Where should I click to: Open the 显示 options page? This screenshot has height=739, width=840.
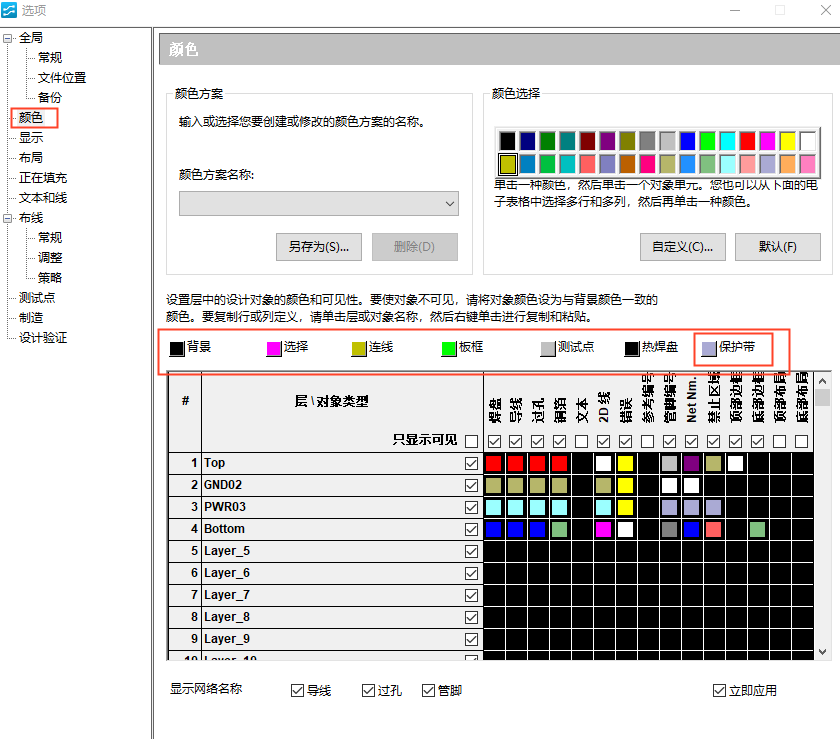pos(31,138)
